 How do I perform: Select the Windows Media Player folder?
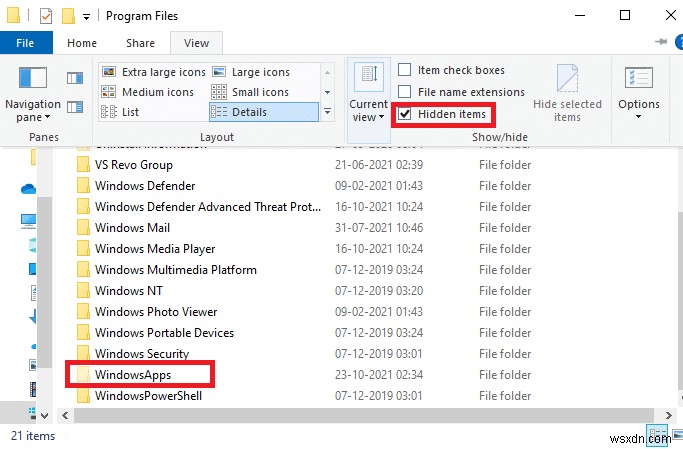click(155, 248)
